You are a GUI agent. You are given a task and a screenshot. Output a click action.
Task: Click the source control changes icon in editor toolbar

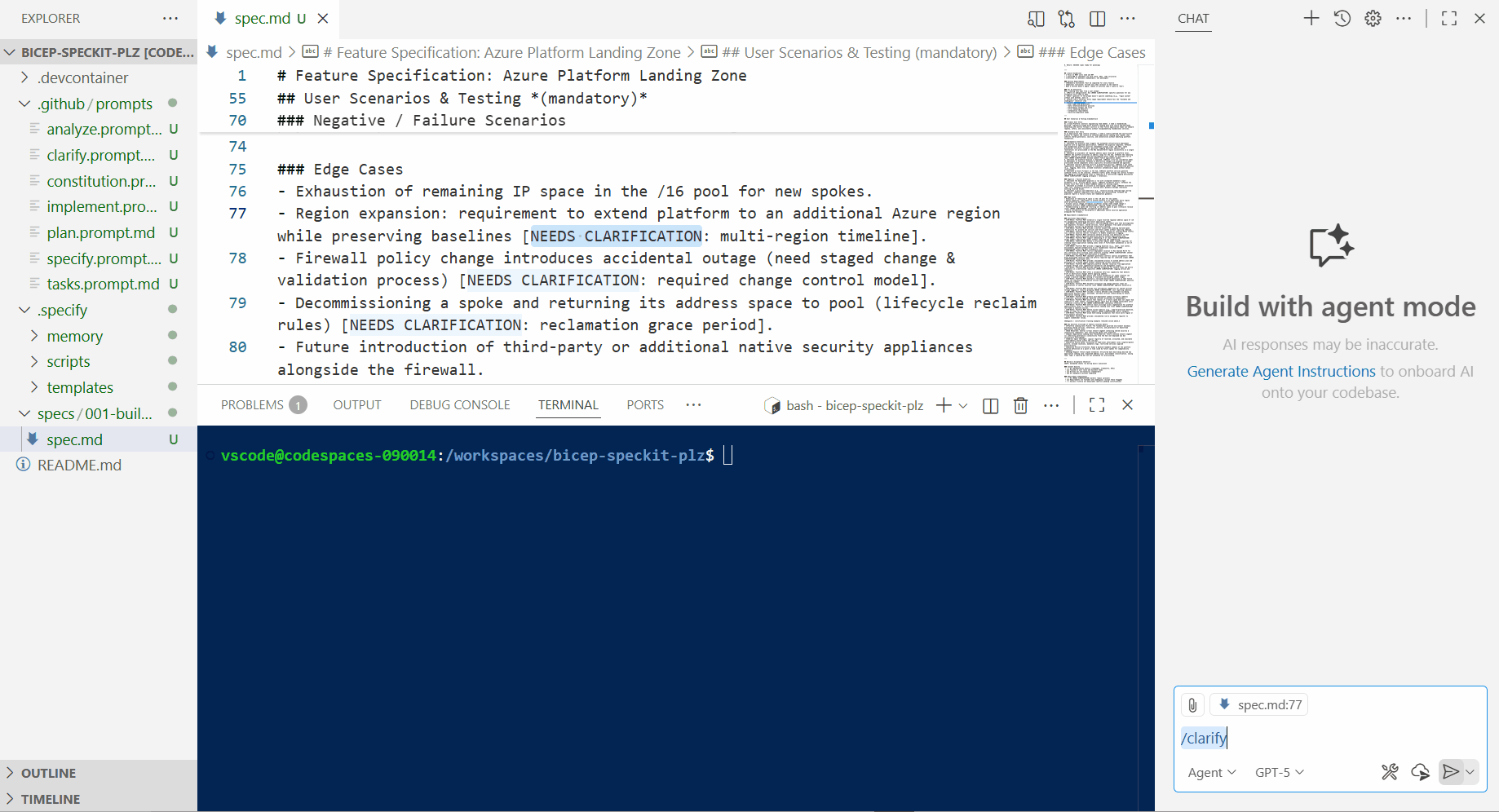pyautogui.click(x=1066, y=19)
